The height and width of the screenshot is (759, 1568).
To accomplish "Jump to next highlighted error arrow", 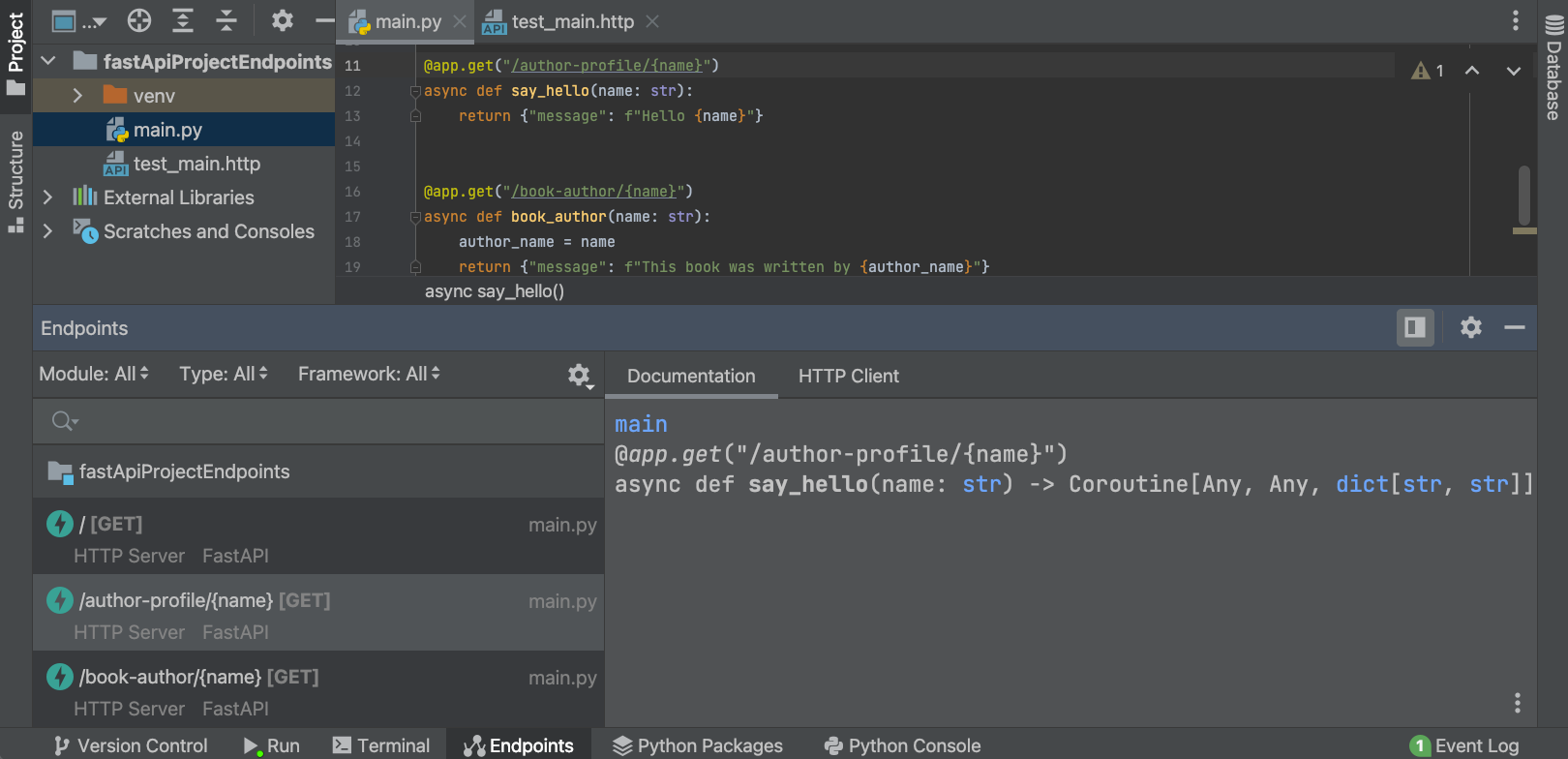I will (1513, 71).
